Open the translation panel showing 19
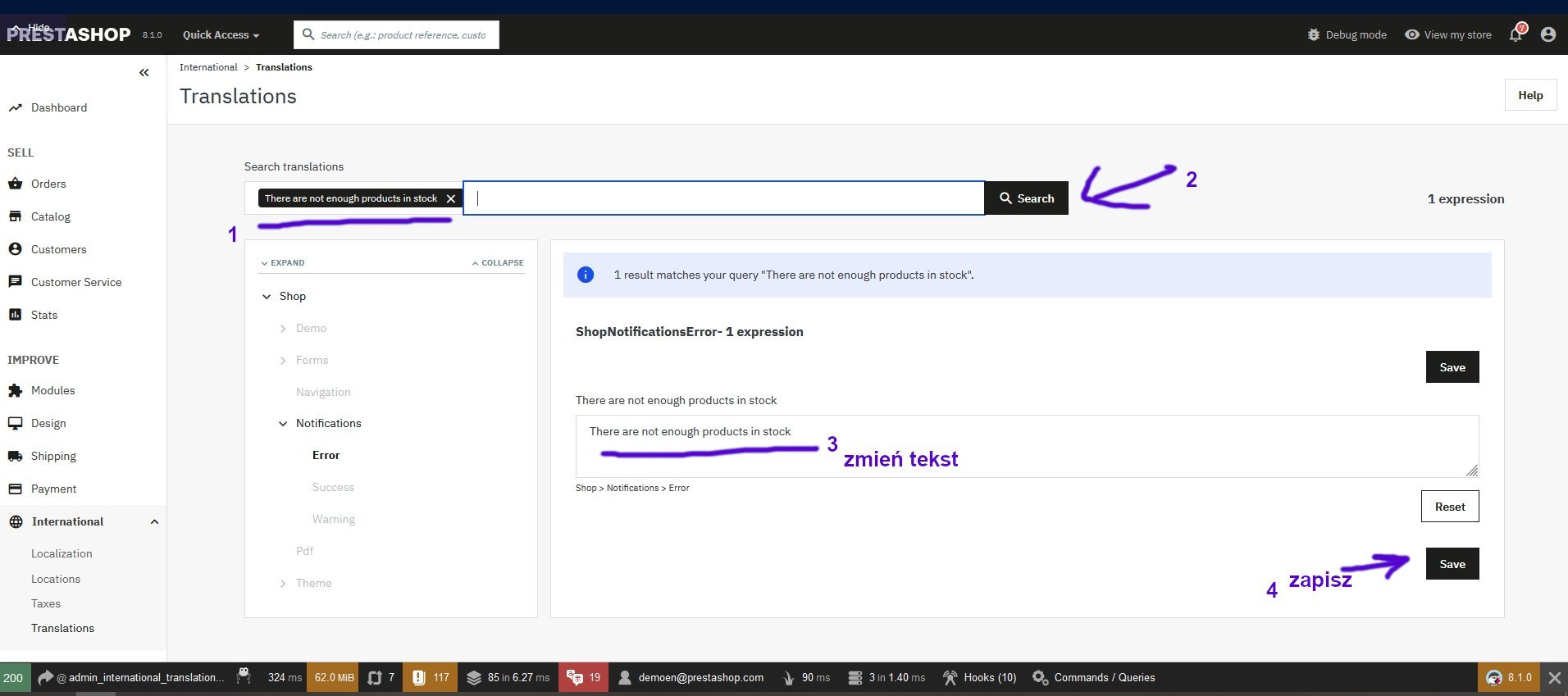 (x=584, y=677)
